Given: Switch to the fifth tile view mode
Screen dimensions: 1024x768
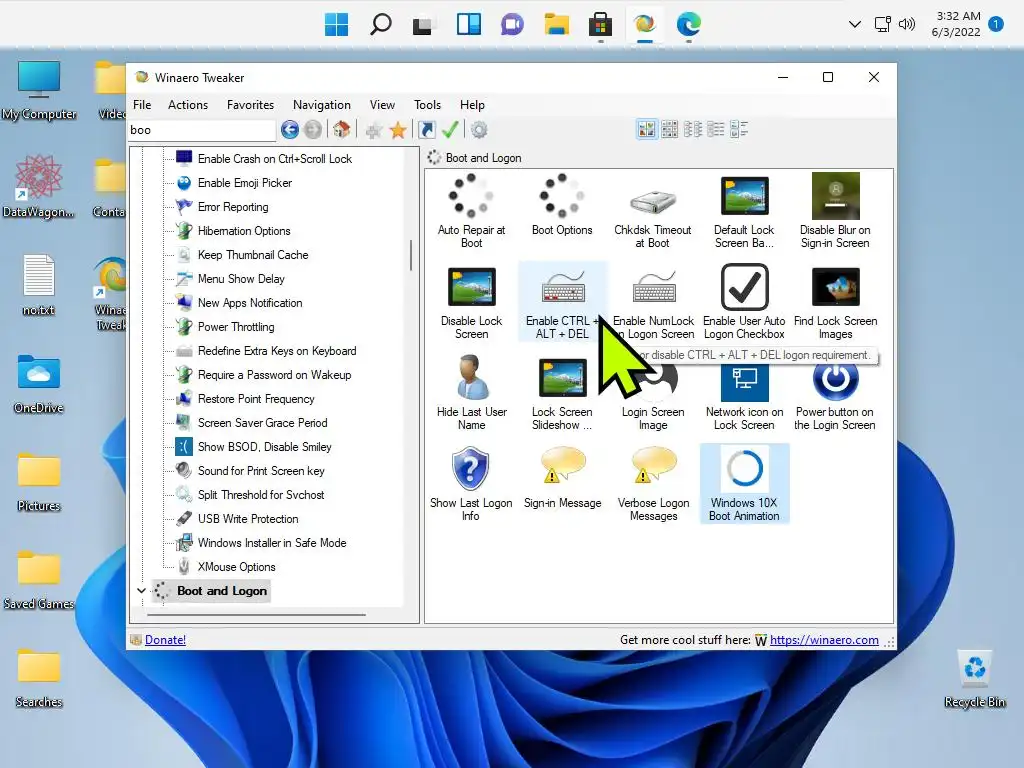Looking at the screenshot, I should 739,129.
